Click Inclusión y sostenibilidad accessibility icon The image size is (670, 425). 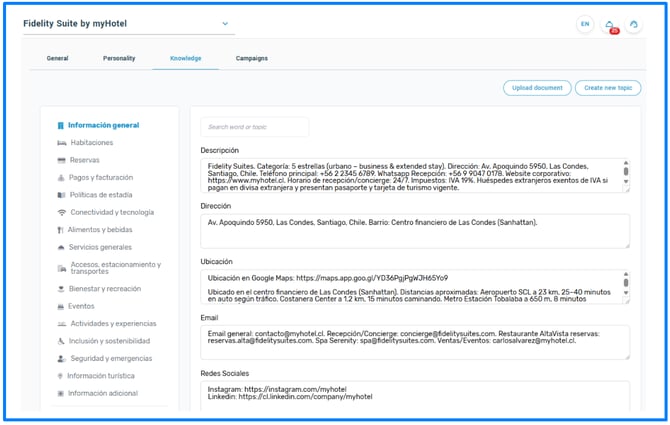tap(62, 341)
